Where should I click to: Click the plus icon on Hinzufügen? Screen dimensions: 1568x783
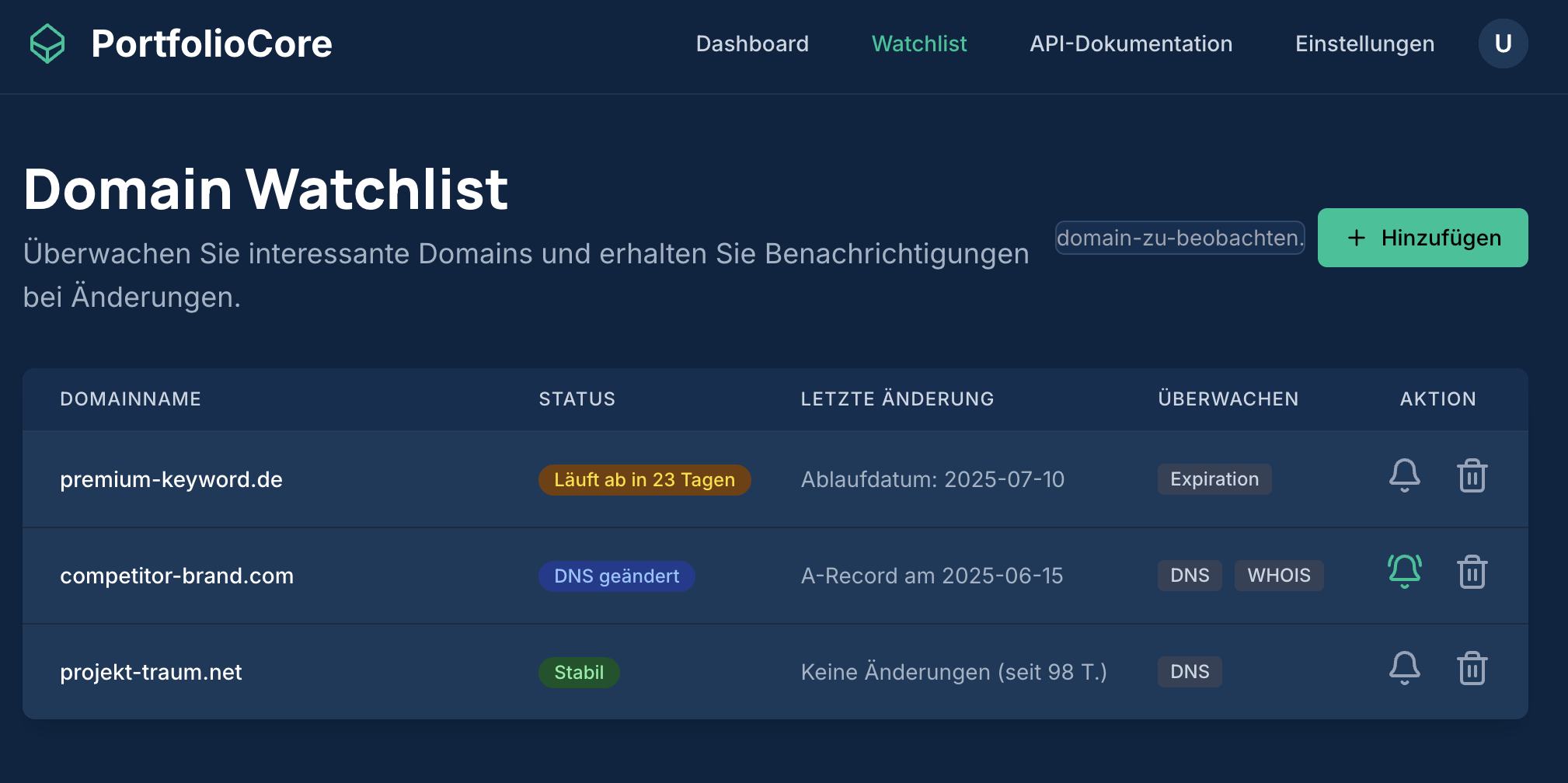(1355, 238)
